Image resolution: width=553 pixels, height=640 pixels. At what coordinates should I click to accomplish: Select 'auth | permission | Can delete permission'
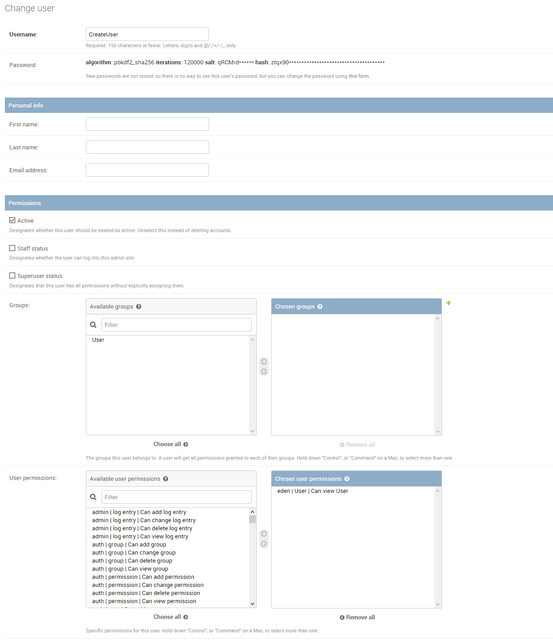[146, 593]
